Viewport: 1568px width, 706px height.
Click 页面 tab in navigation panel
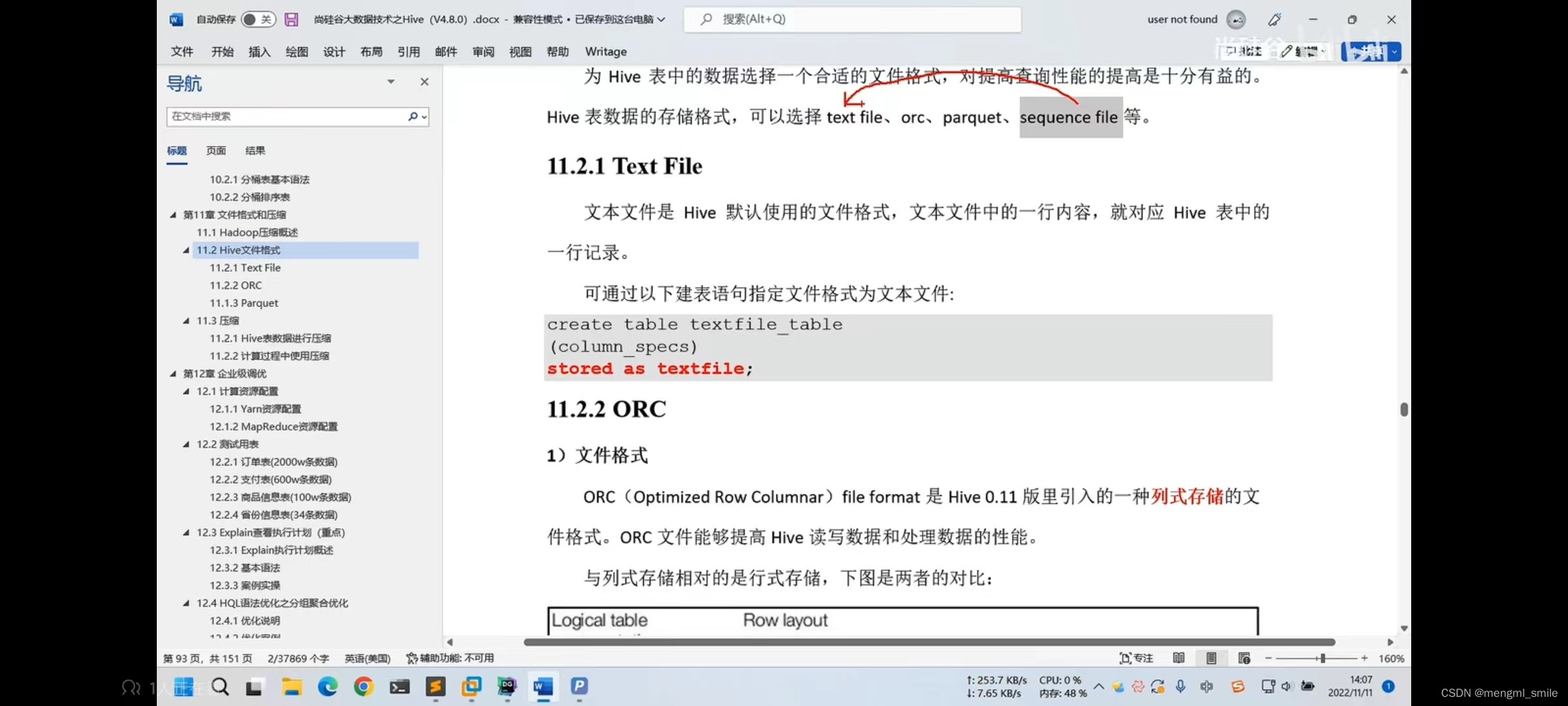(216, 149)
